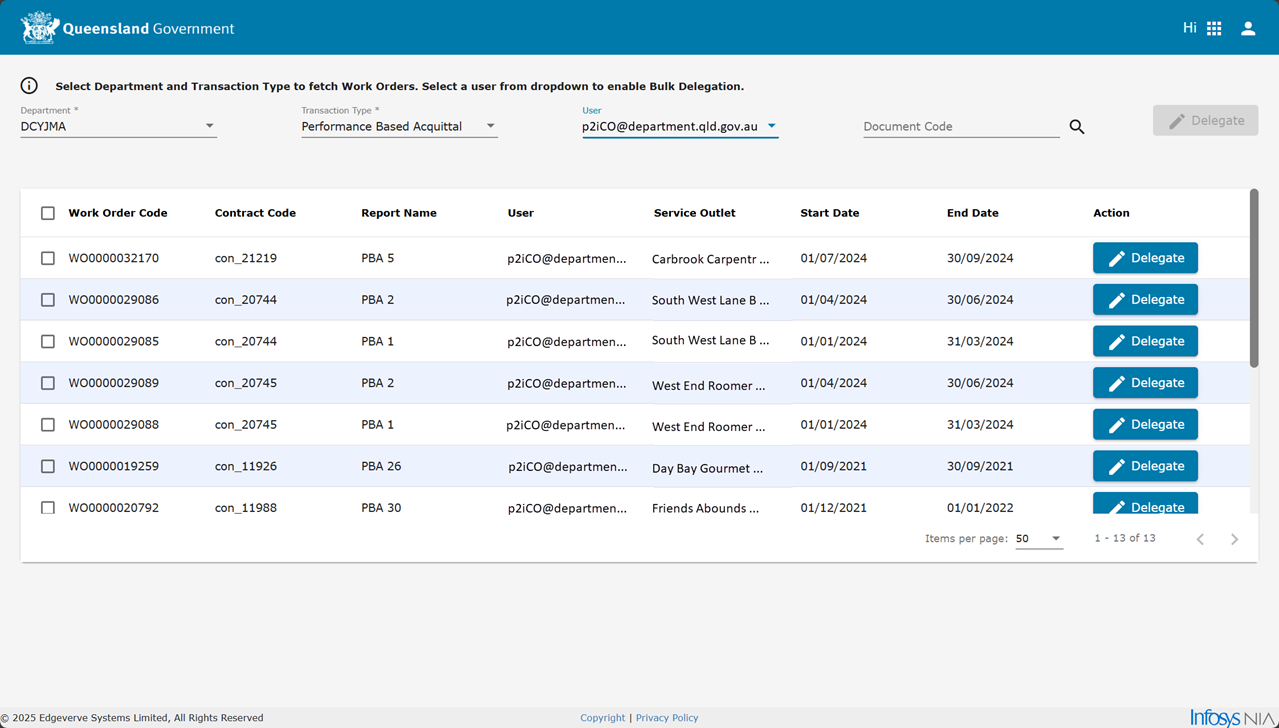This screenshot has width=1279, height=728.
Task: Change the Items per page dropdown
Action: pyautogui.click(x=1038, y=539)
